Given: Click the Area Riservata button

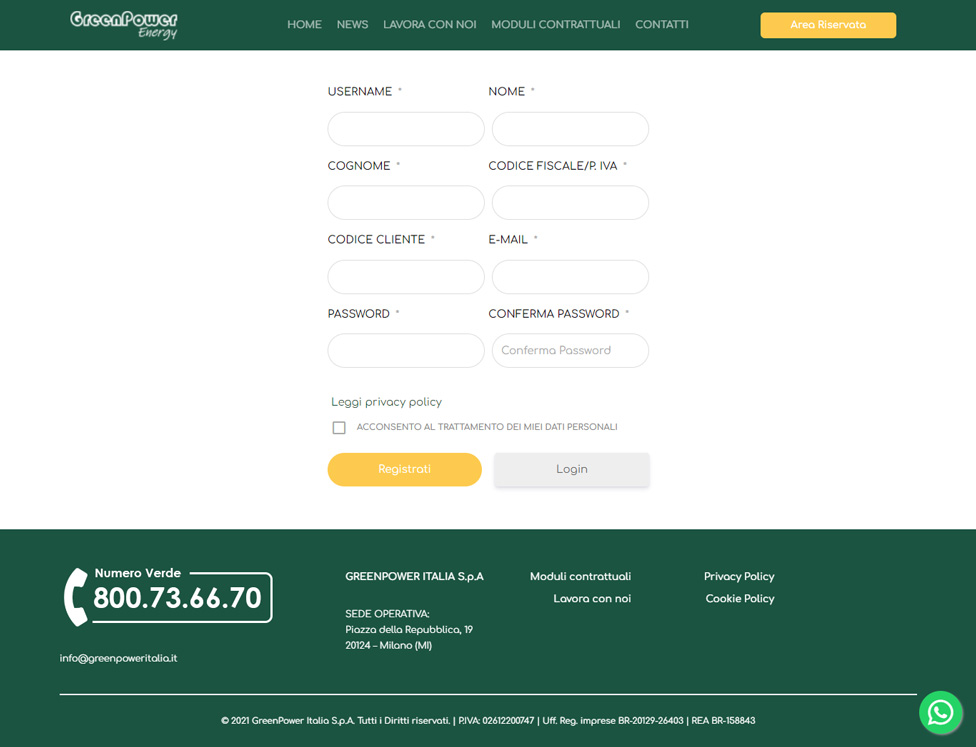Looking at the screenshot, I should point(828,25).
